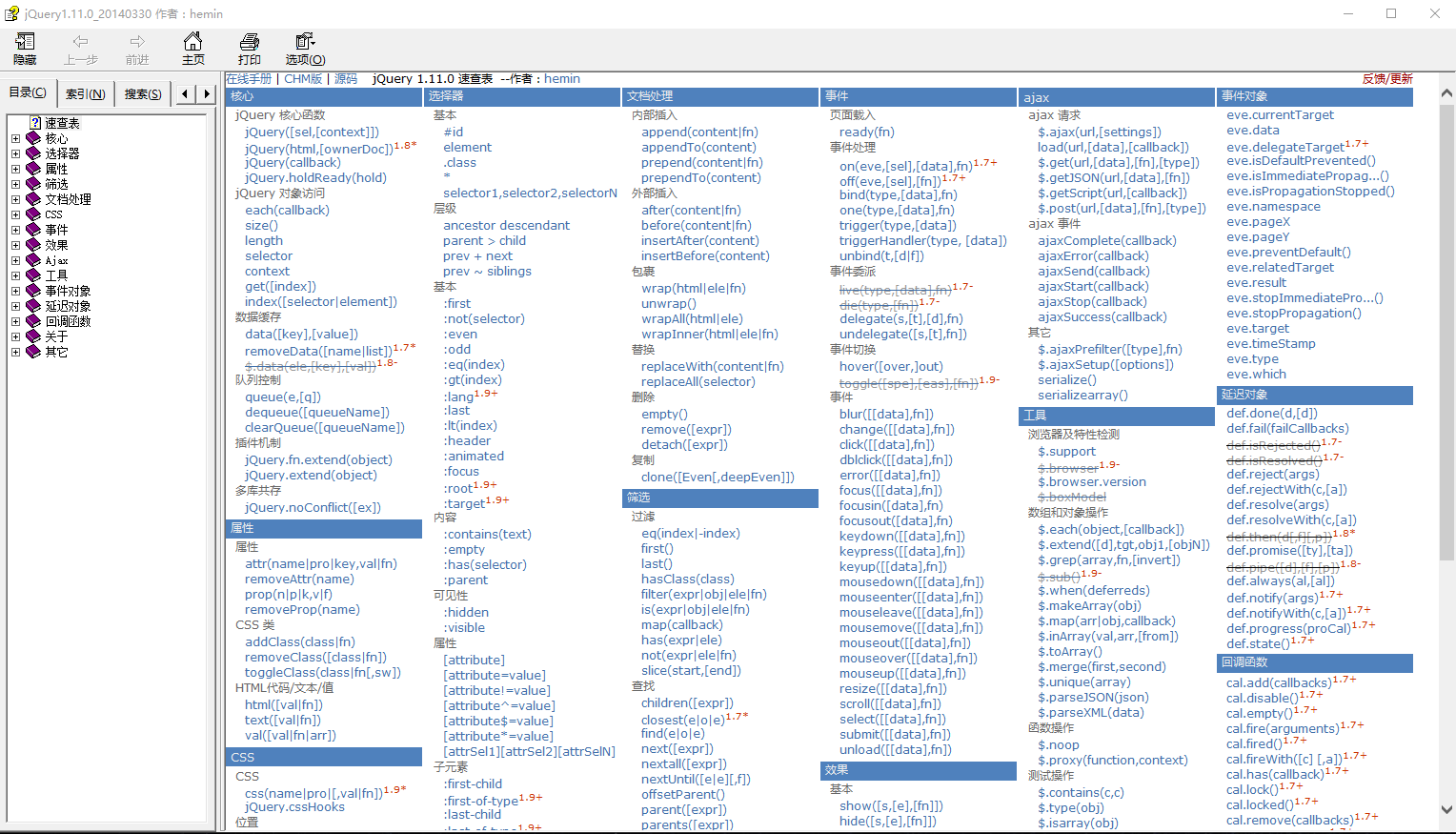Expand the 核心 tree node
This screenshot has width=1456, height=834.
pyautogui.click(x=15, y=138)
